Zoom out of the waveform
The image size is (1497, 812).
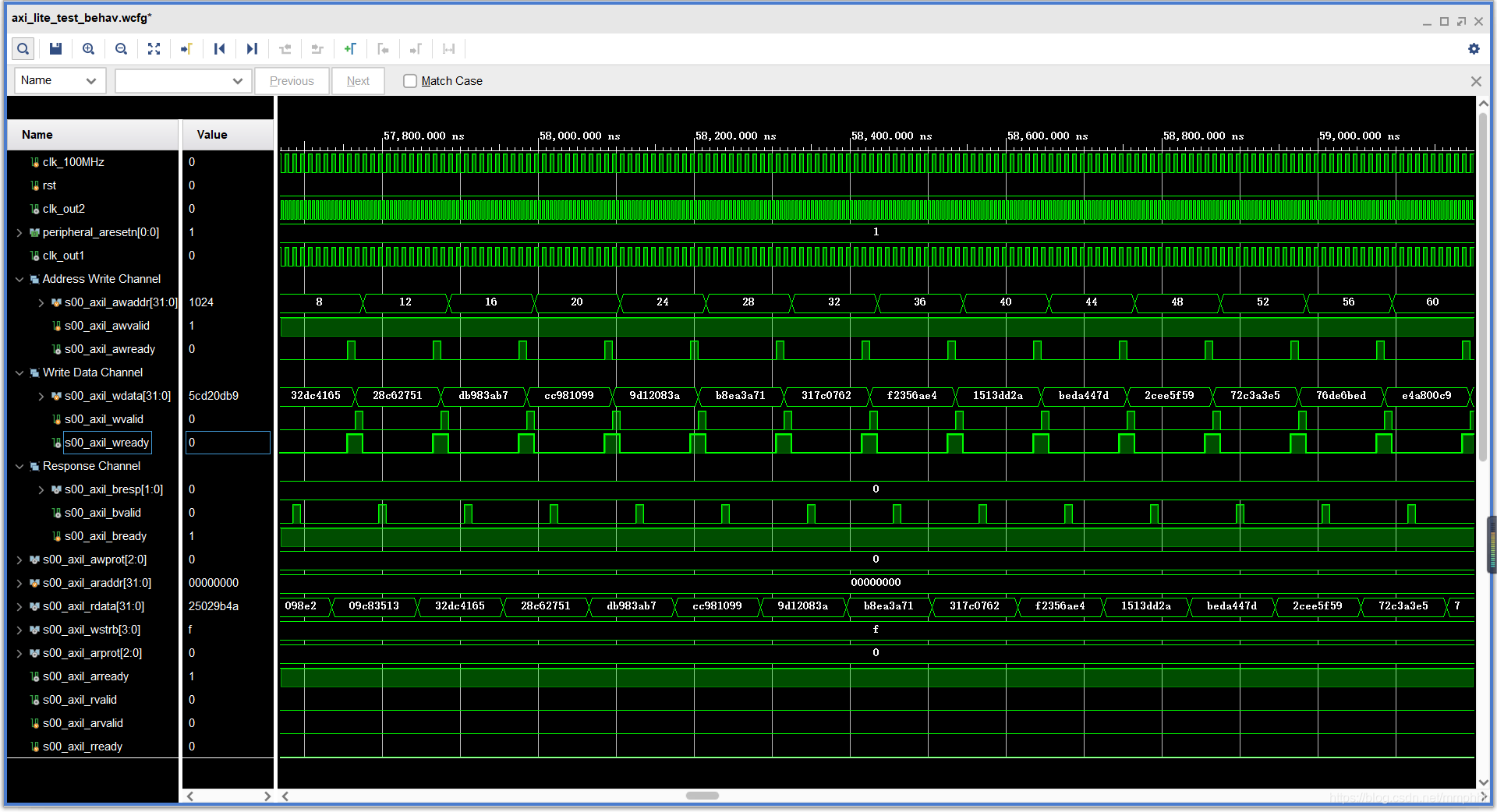click(x=121, y=49)
